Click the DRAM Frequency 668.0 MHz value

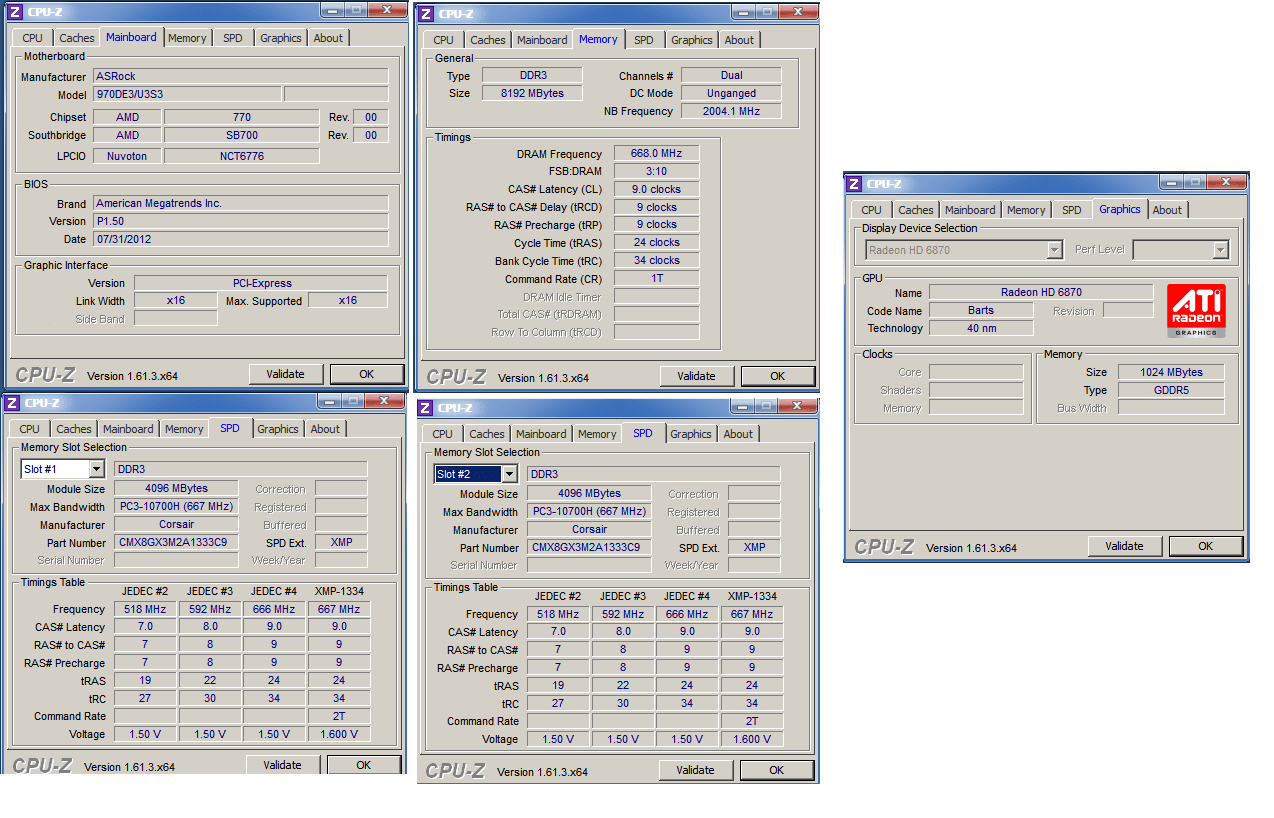(656, 154)
